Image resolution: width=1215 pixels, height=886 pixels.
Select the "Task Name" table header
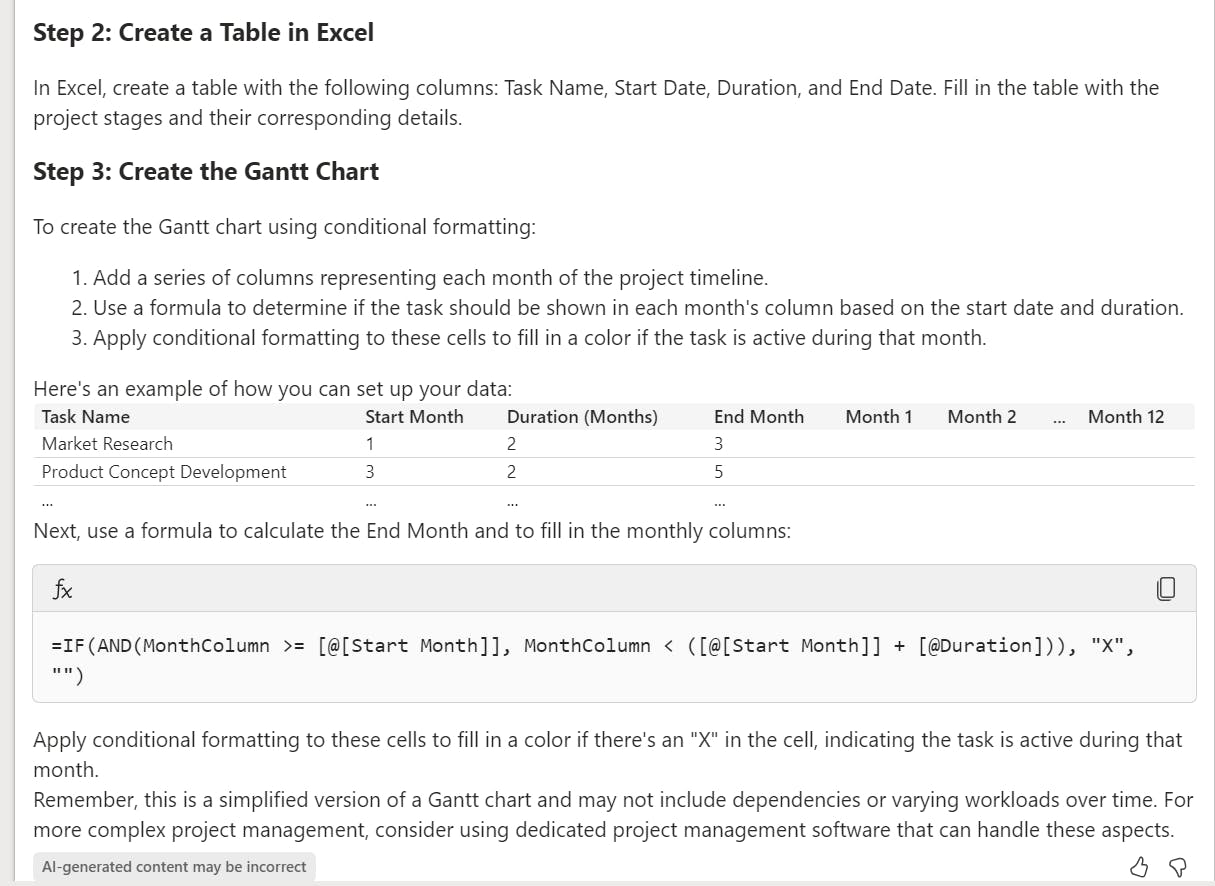click(86, 417)
